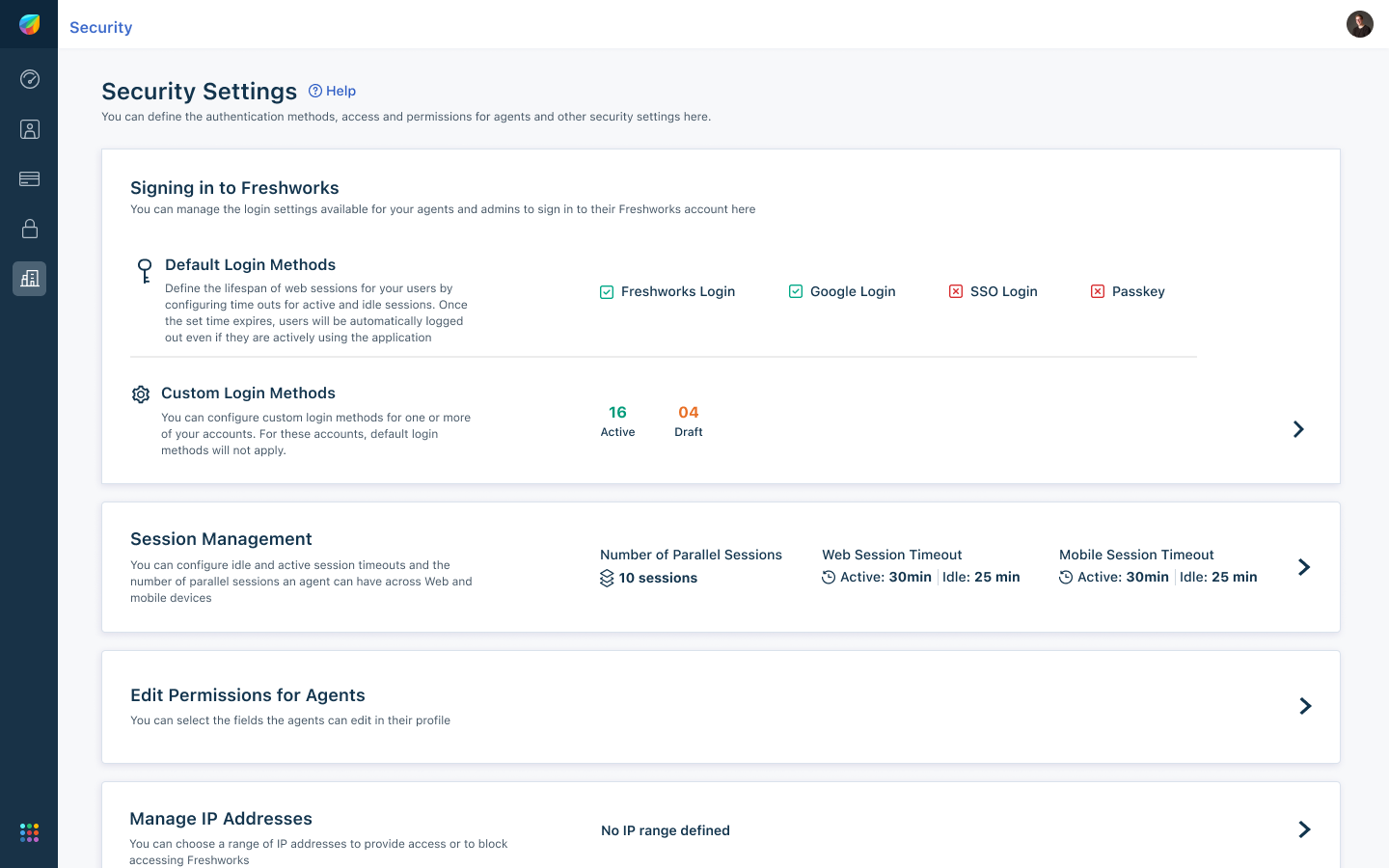Expand Custom Login Methods with the chevron

[x=1298, y=429]
